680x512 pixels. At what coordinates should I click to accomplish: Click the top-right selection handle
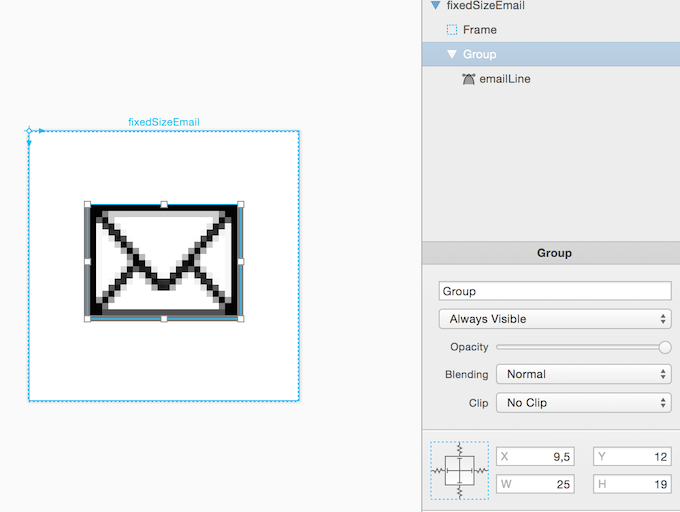tap(241, 204)
